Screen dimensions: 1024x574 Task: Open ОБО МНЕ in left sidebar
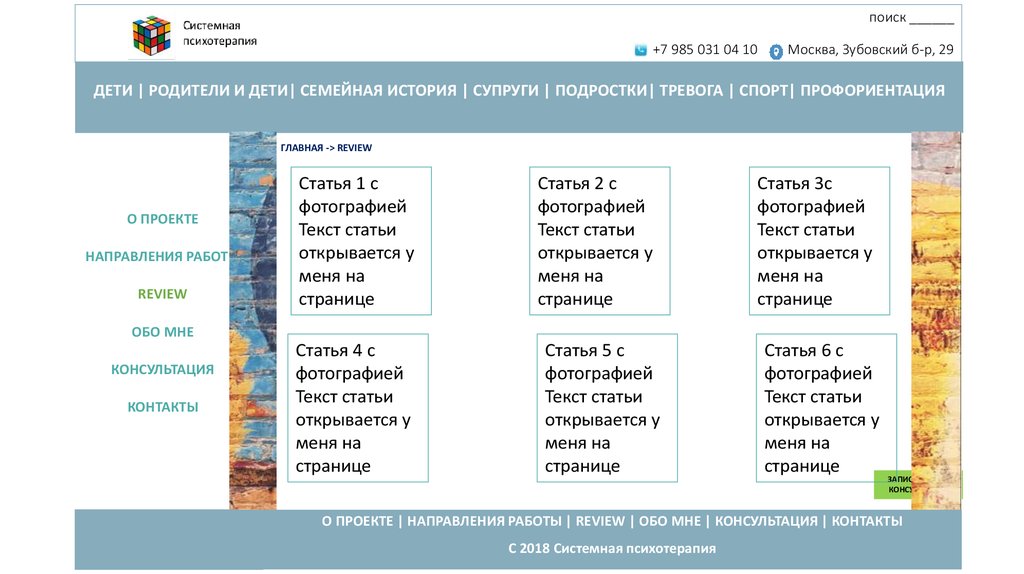pos(163,332)
